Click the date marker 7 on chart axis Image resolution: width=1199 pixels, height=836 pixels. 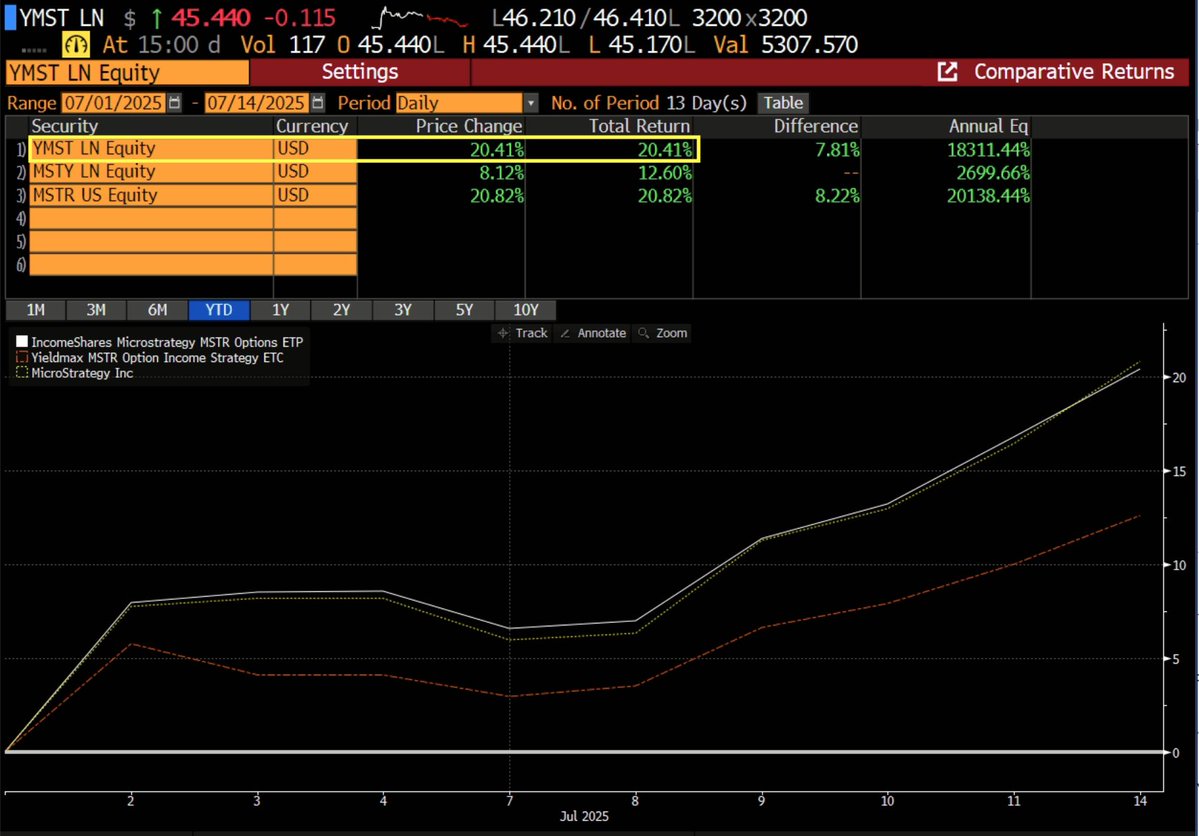tap(509, 801)
